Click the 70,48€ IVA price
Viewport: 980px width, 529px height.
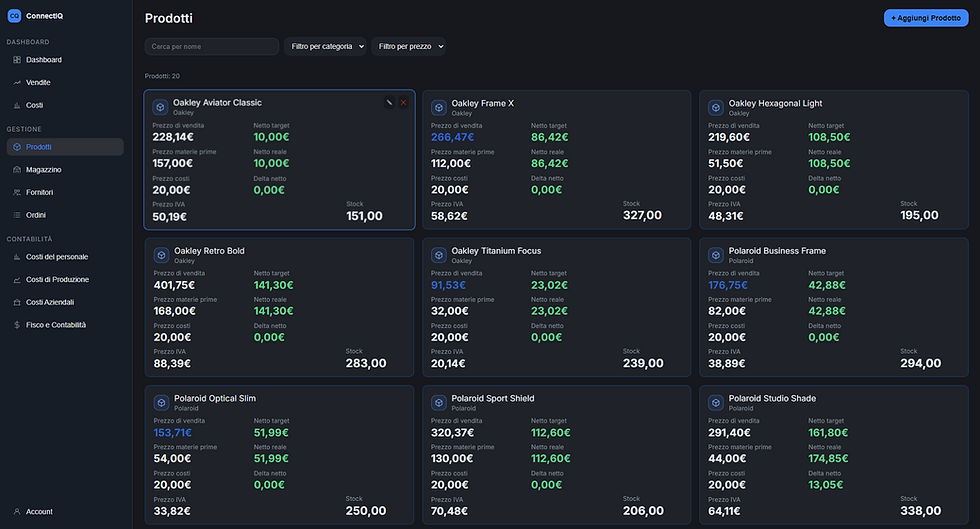tap(449, 511)
